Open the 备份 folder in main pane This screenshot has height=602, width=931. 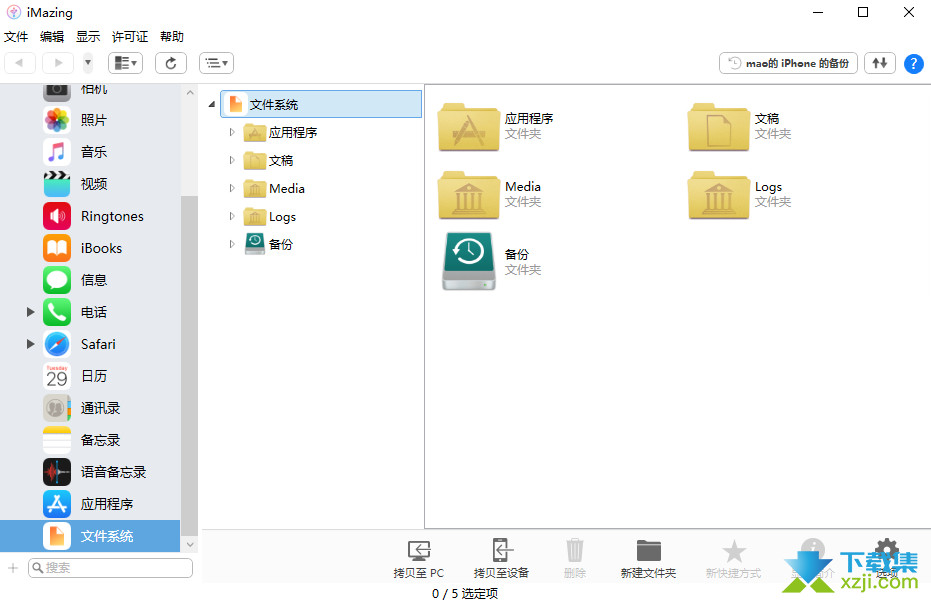468,262
